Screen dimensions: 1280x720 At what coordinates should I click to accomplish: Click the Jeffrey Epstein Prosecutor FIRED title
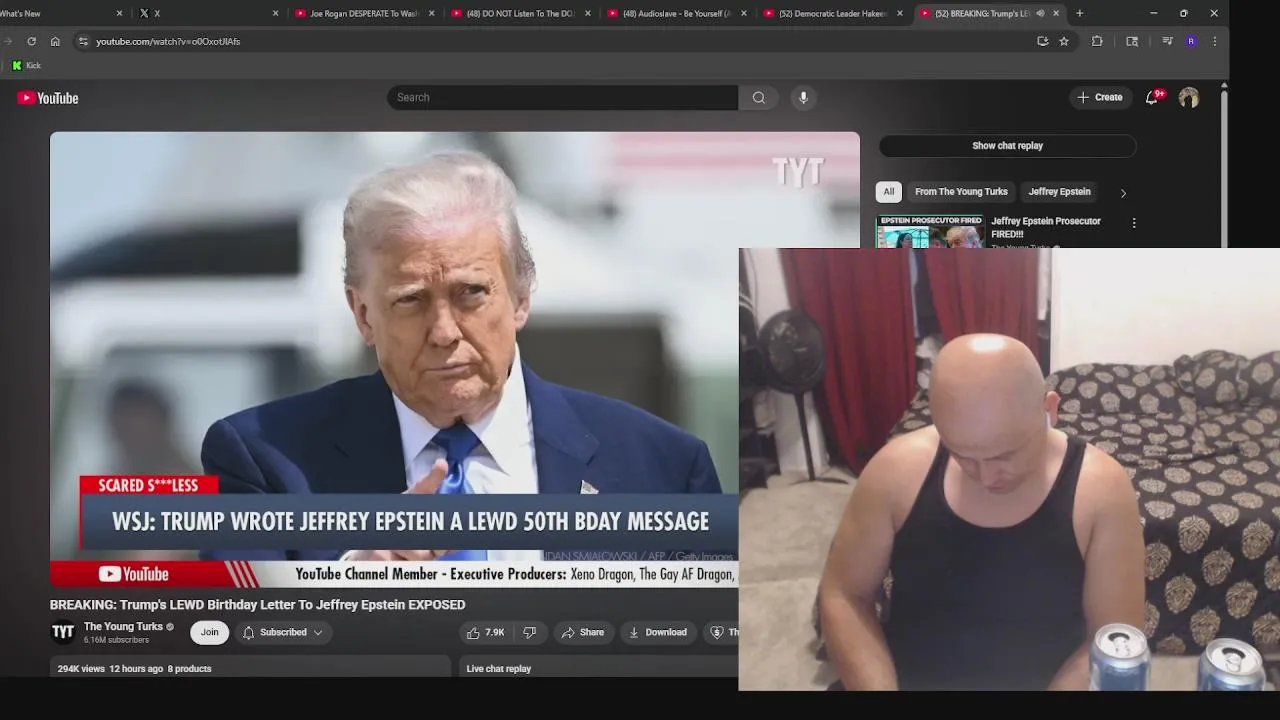tap(1046, 227)
